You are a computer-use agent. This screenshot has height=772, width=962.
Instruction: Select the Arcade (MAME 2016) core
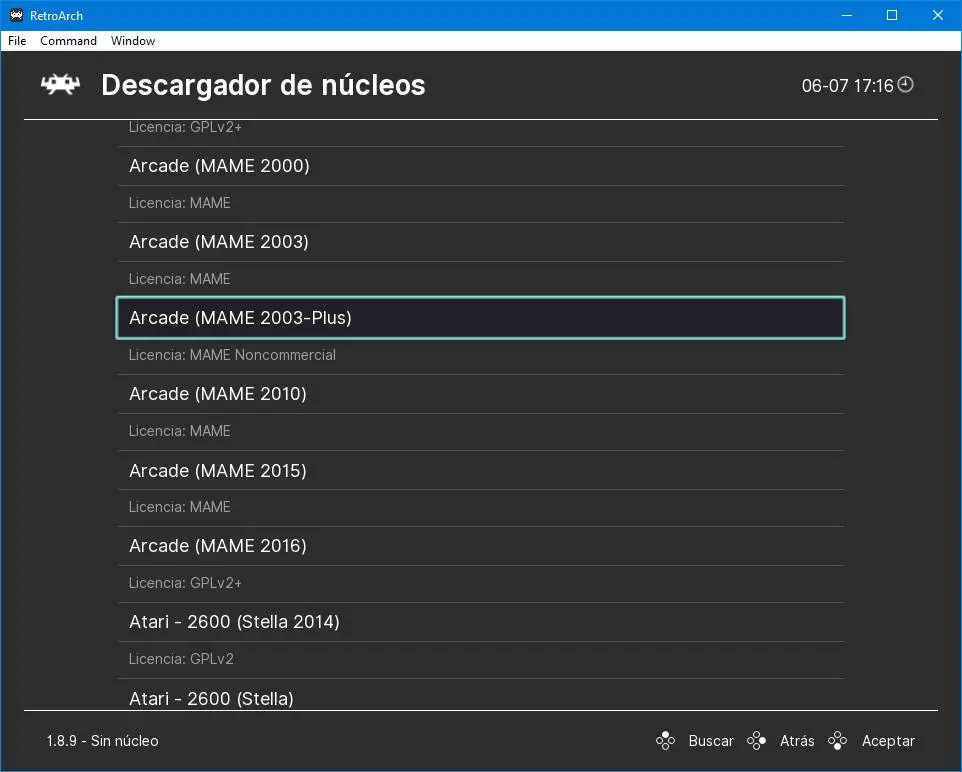point(480,546)
